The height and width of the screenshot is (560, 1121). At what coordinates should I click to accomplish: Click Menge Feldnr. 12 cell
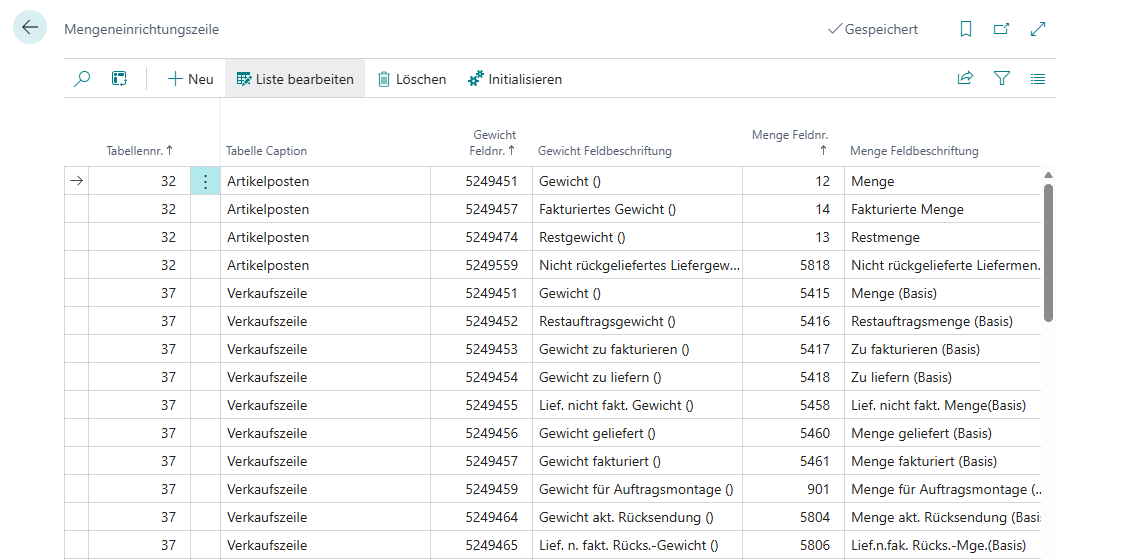(x=794, y=182)
